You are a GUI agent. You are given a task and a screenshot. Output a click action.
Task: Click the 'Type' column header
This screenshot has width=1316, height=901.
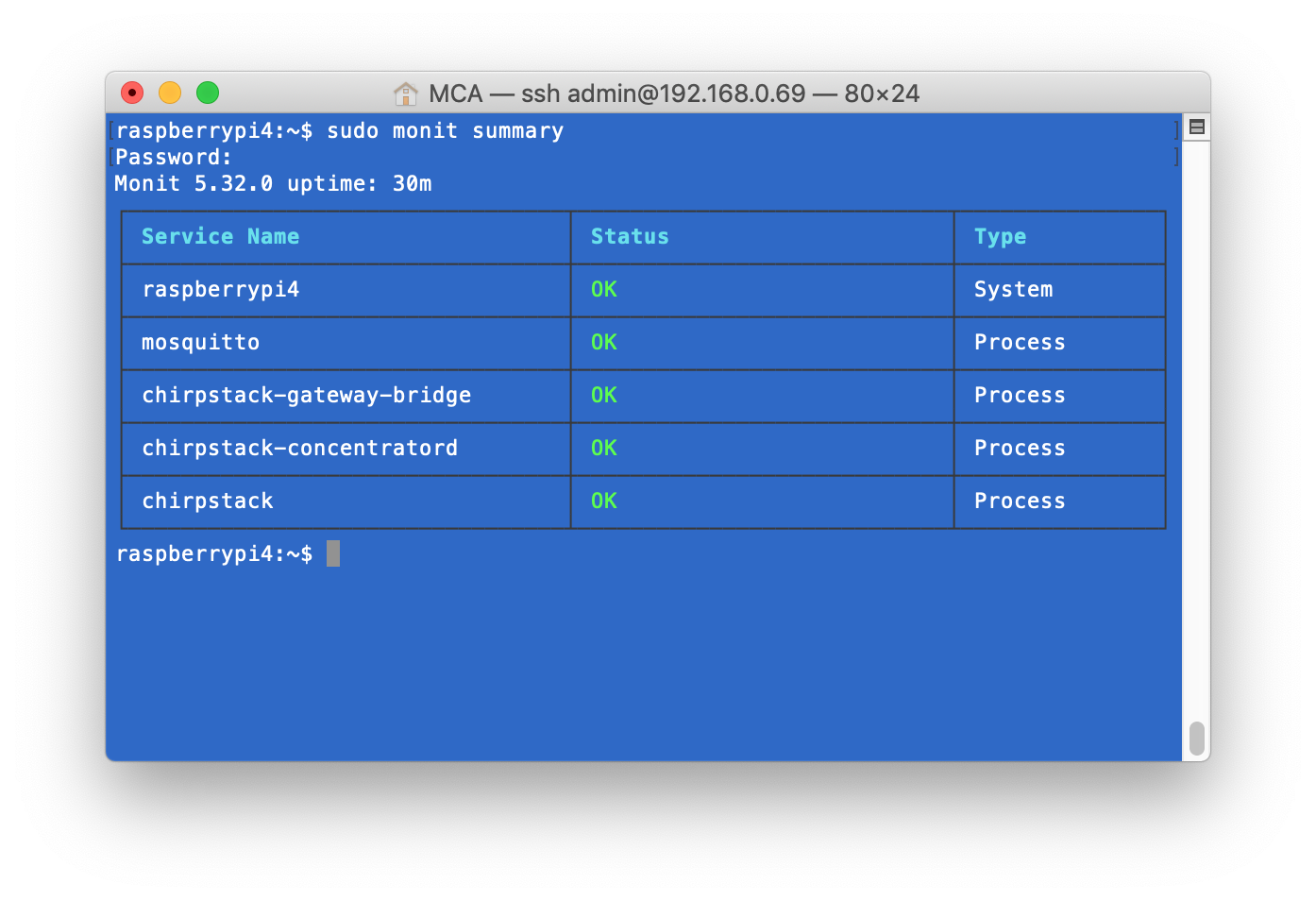pos(1000,237)
